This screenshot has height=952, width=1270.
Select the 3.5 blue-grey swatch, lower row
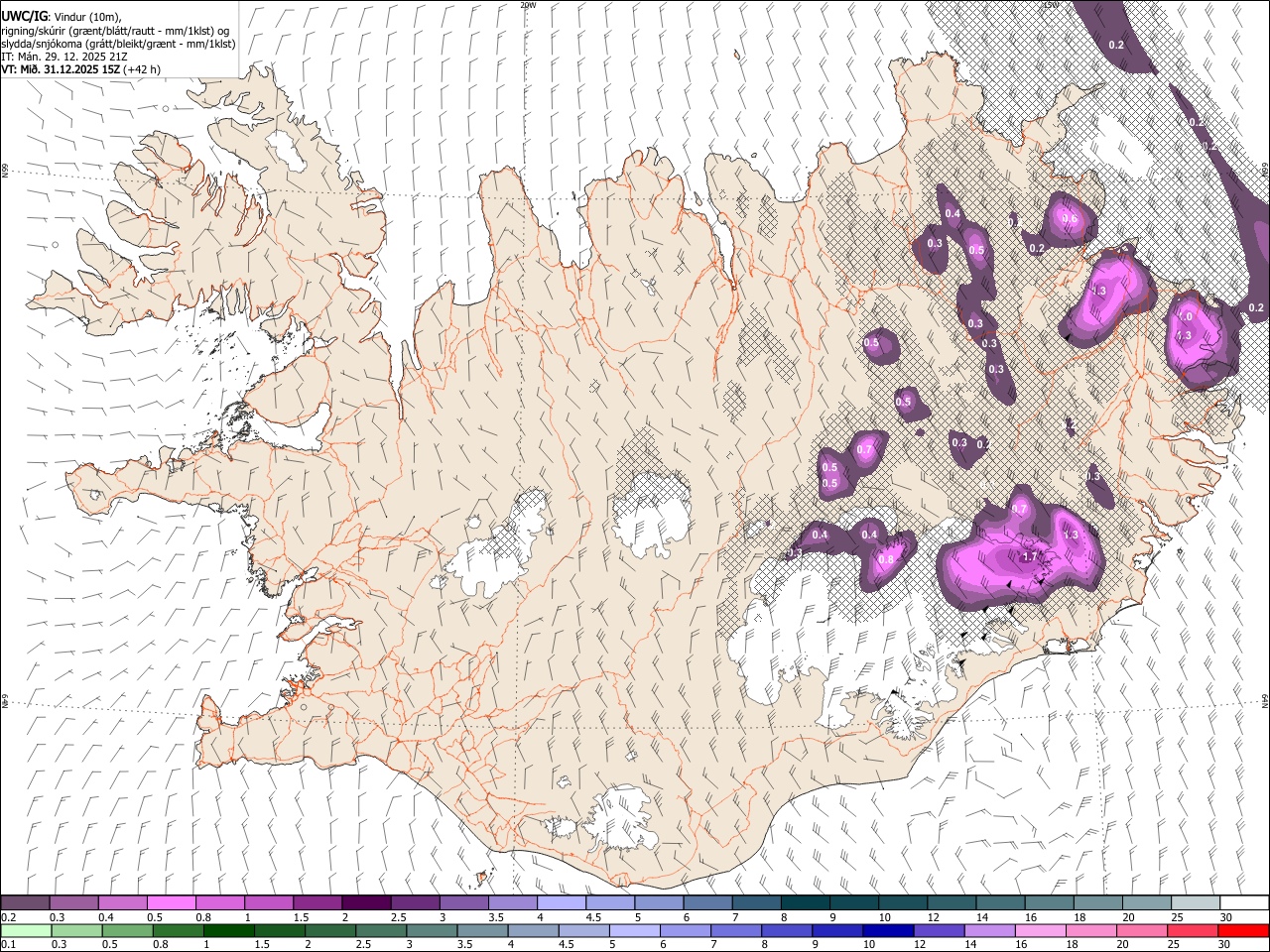(482, 930)
